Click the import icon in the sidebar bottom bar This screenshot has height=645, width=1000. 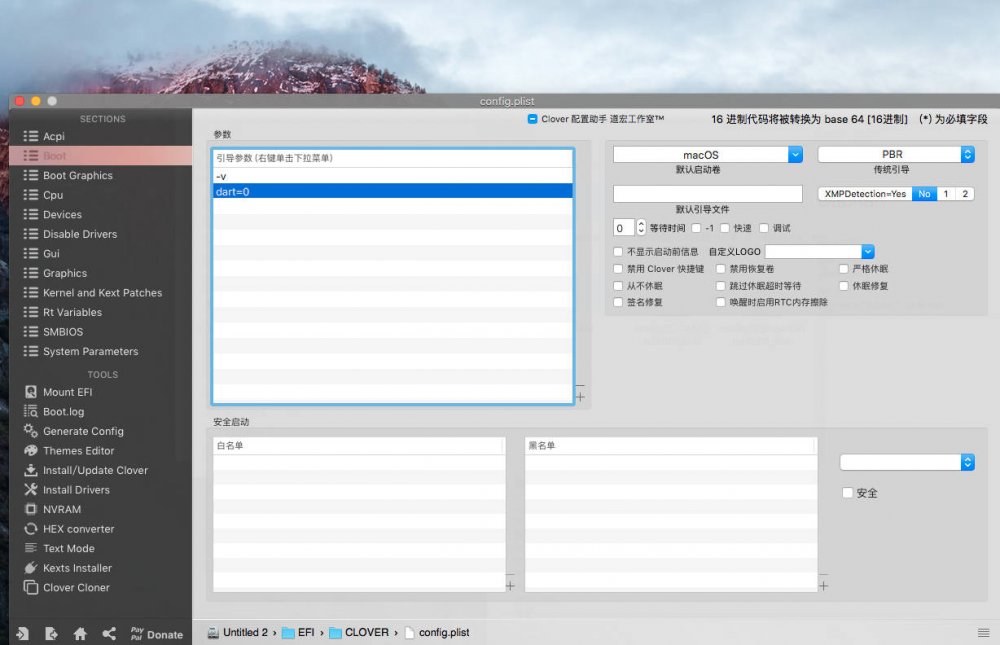[x=23, y=634]
